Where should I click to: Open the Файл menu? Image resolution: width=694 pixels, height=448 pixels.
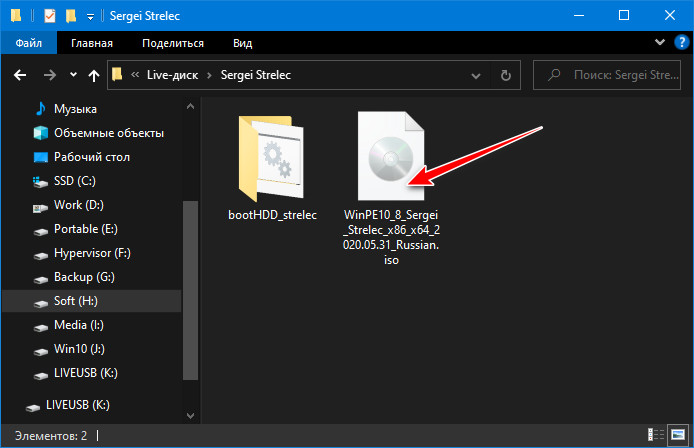click(x=29, y=43)
